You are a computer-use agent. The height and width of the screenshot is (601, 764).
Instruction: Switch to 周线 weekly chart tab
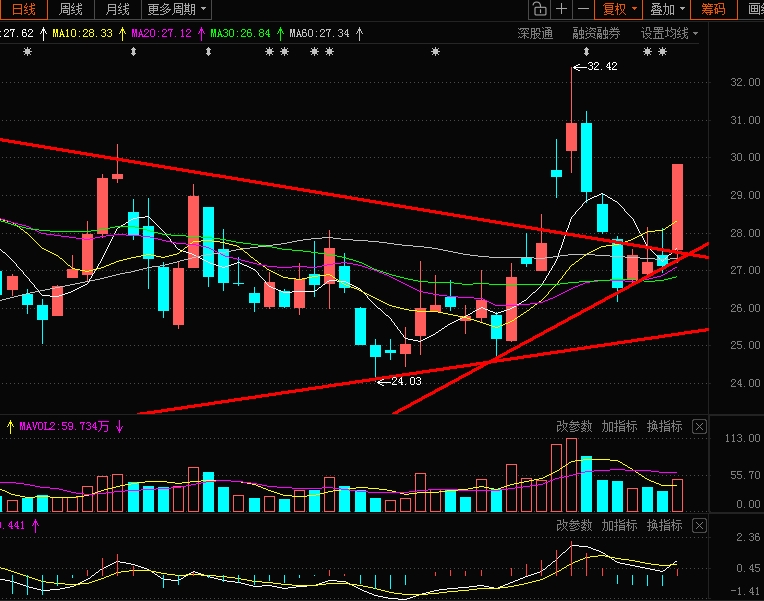pyautogui.click(x=70, y=9)
